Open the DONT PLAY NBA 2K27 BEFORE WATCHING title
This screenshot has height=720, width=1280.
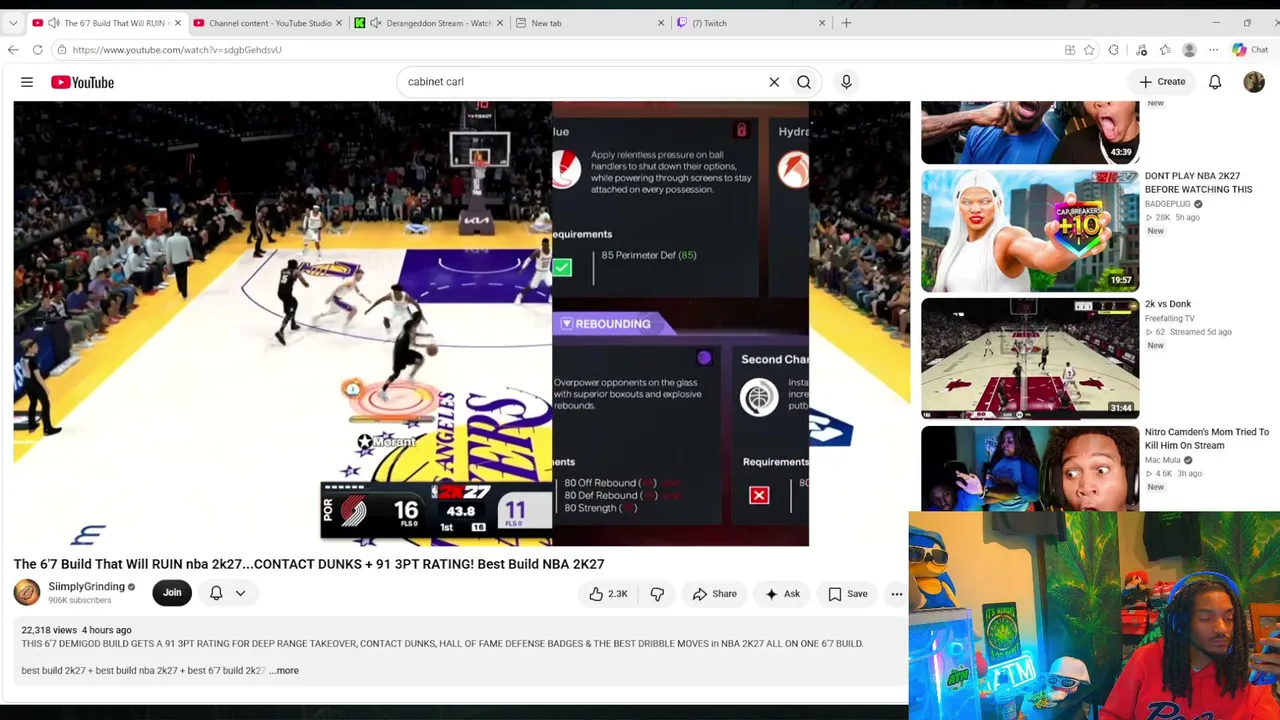pos(1198,183)
